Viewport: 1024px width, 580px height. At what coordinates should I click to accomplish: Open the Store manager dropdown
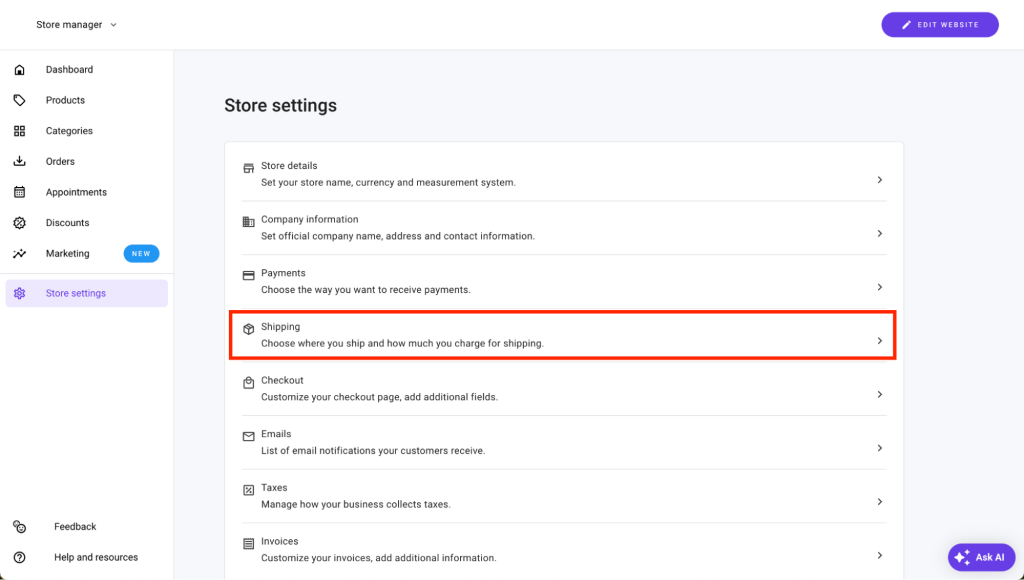pos(75,24)
